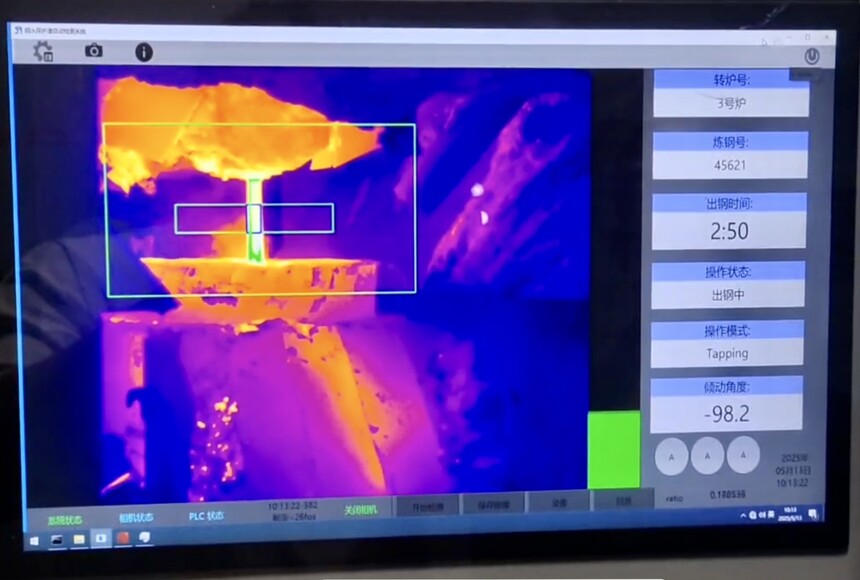Click the first gray button right of 关闭相机
The image size is (860, 580).
coord(427,506)
